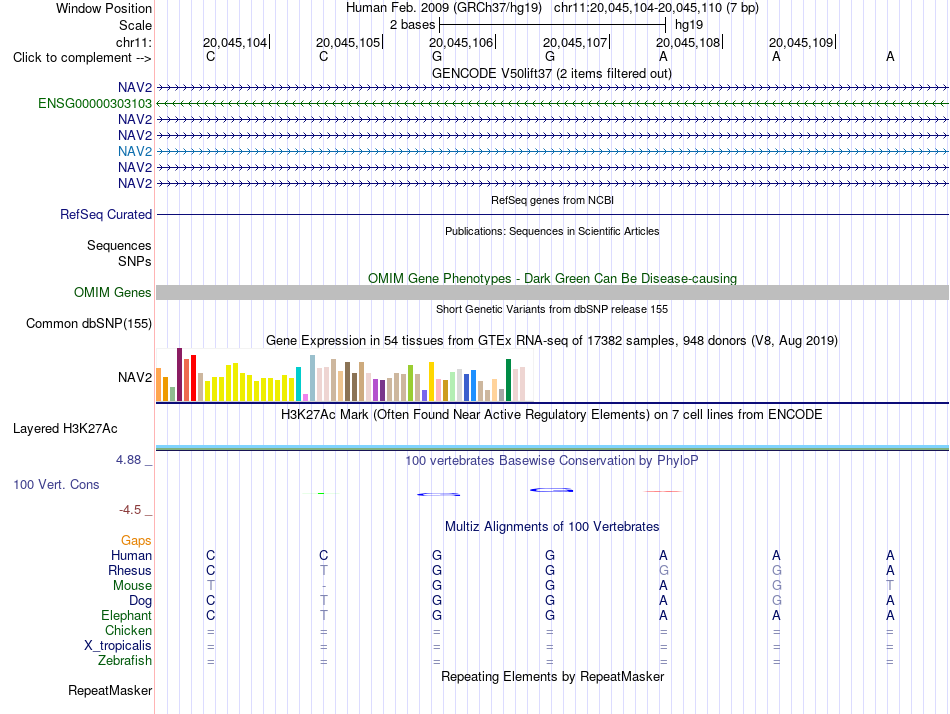Screen dimensions: 950x714
Task: Click the Dog species label
Action: (141, 601)
